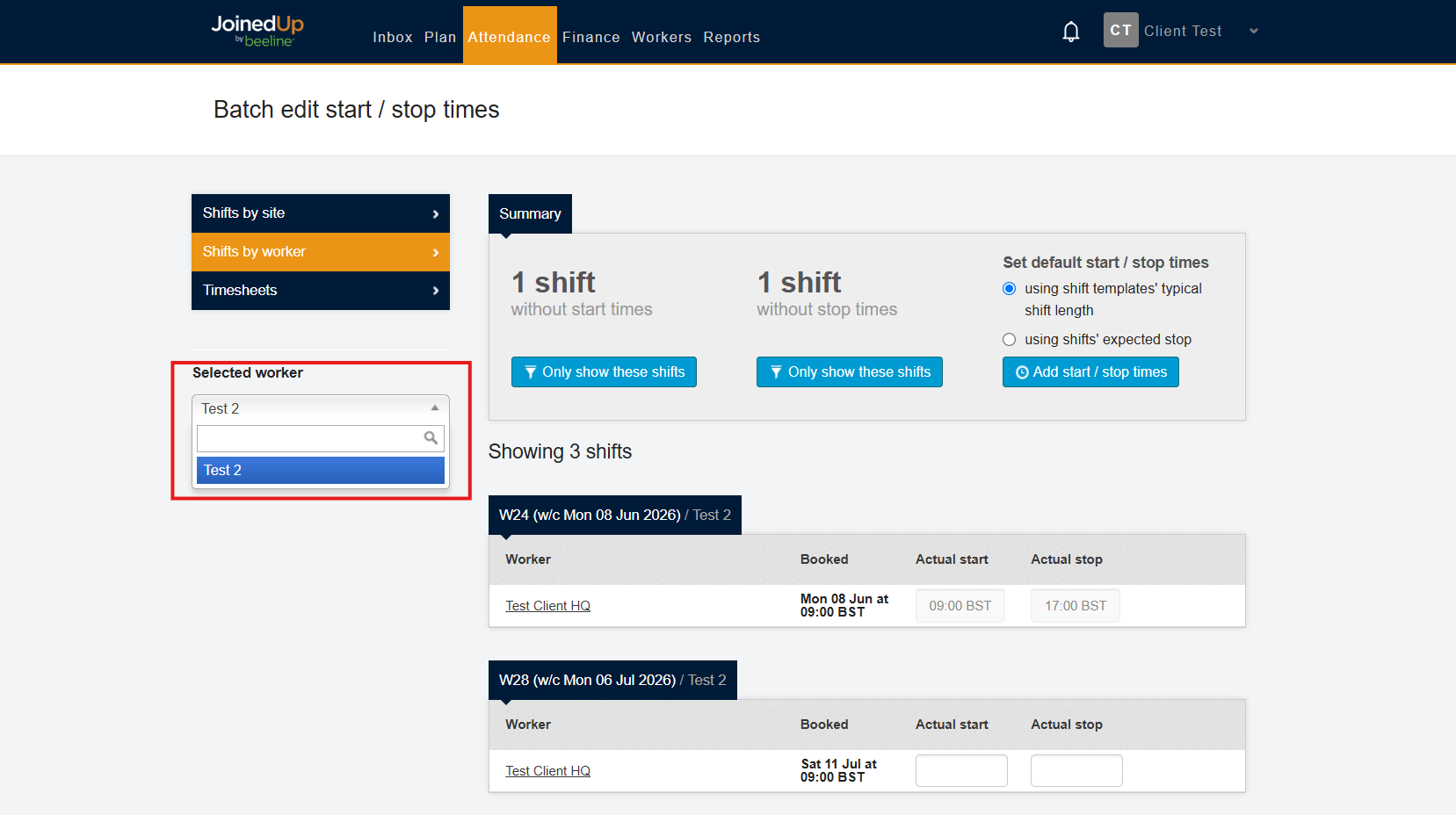Click the 17:00 BST actual stop field
Image resolution: width=1456 pixels, height=815 pixels.
(x=1076, y=606)
